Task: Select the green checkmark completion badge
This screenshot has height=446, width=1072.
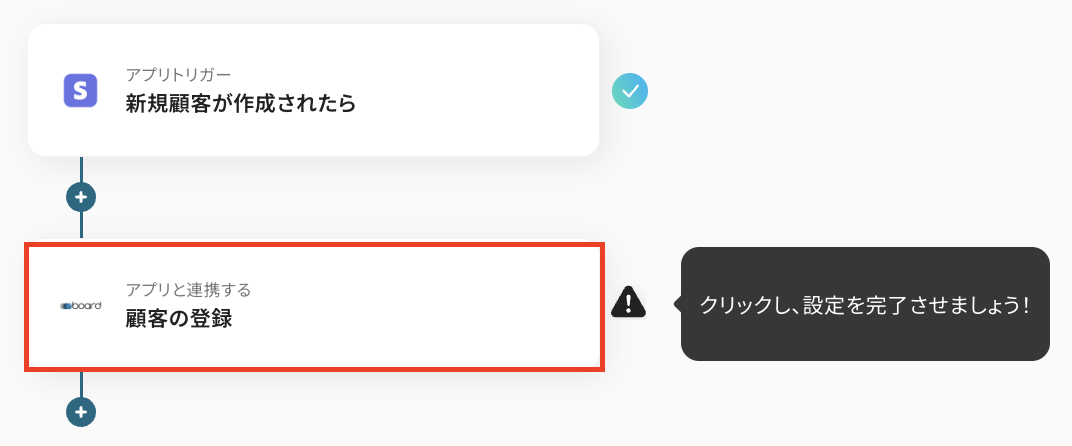Action: pos(630,90)
